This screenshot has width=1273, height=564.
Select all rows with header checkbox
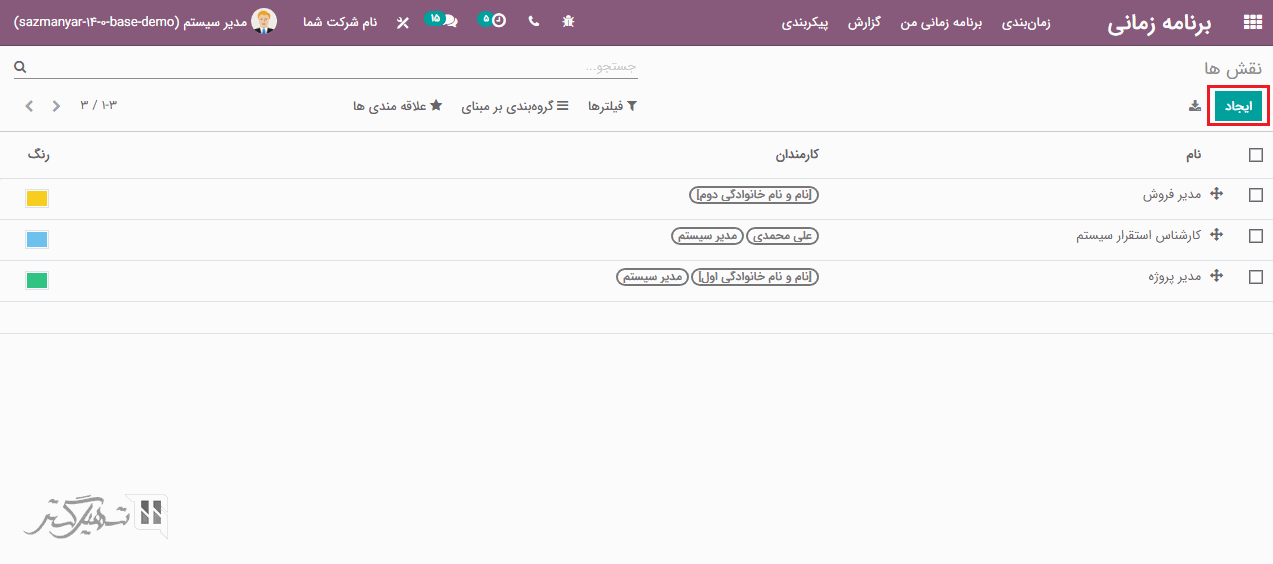coord(1256,155)
